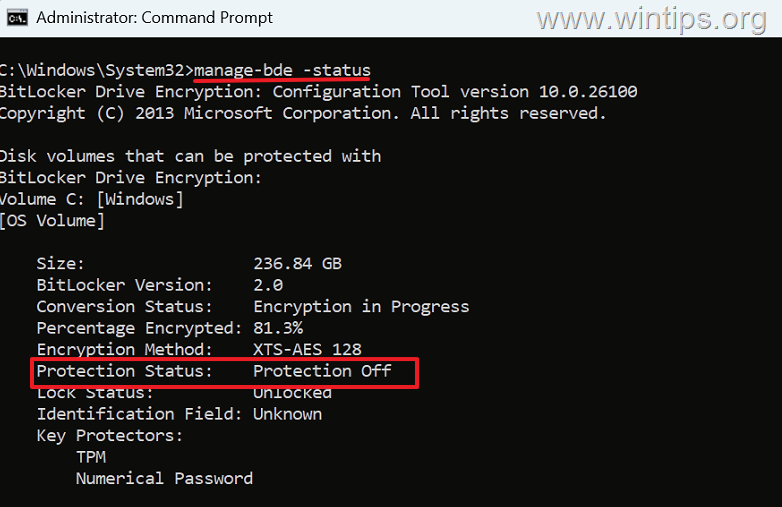Click the C:\Windows\System32 prompt path

click(92, 70)
